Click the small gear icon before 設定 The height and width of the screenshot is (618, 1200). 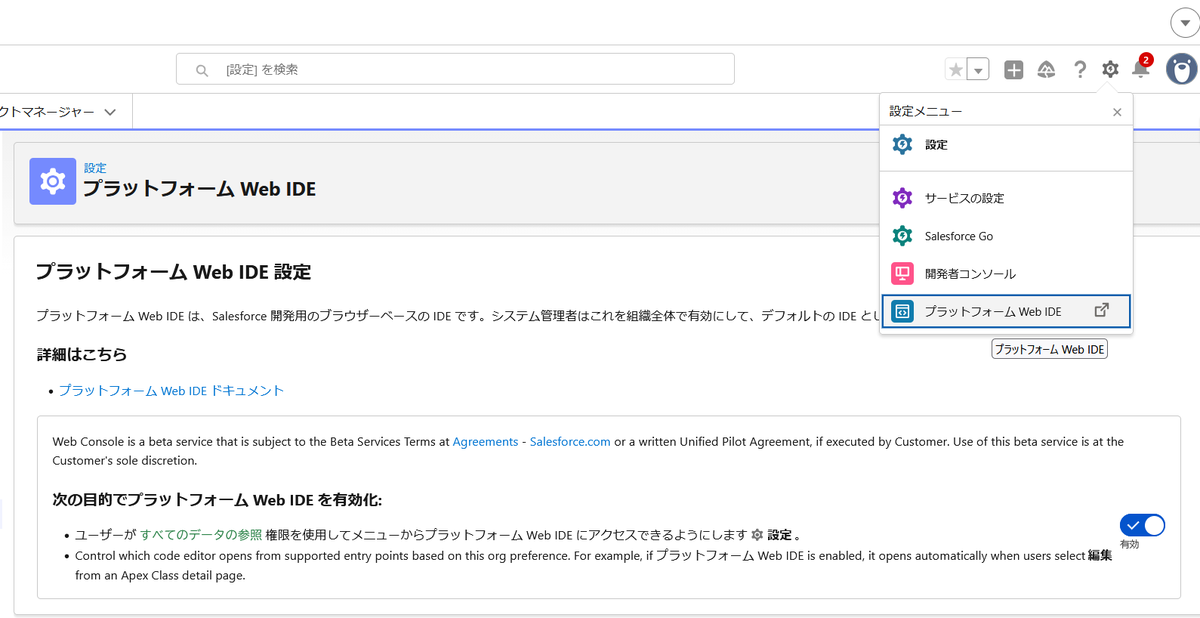pos(757,535)
